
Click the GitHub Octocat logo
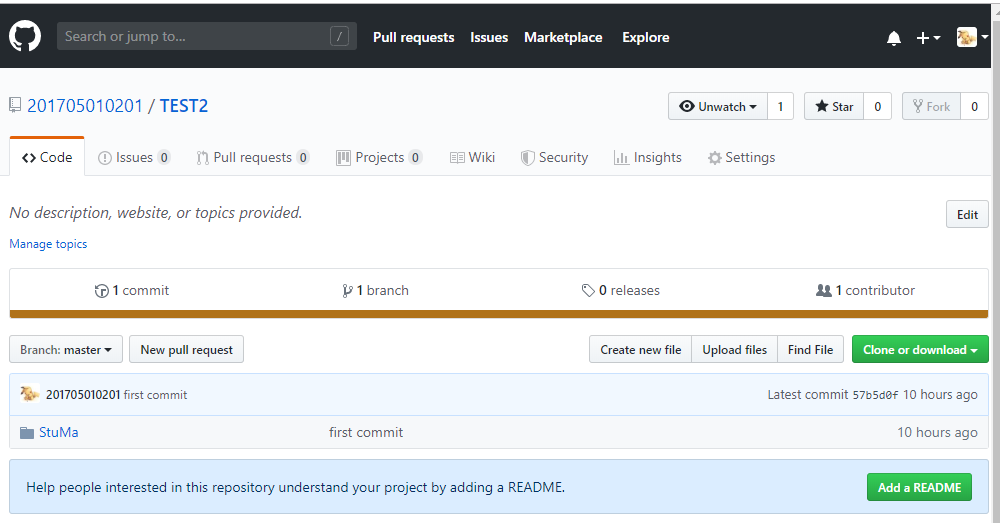[25, 37]
